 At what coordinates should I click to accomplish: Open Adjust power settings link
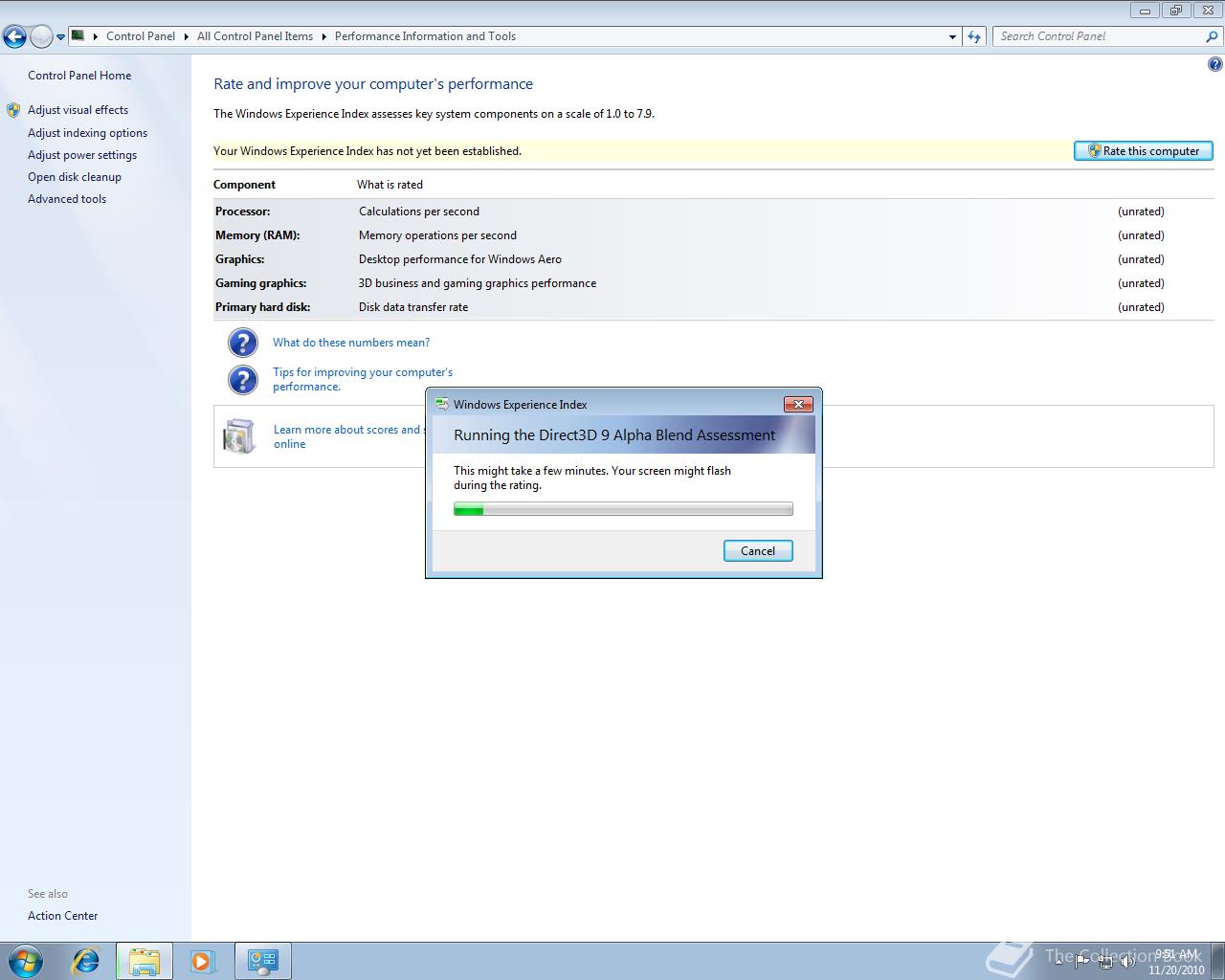click(x=82, y=155)
